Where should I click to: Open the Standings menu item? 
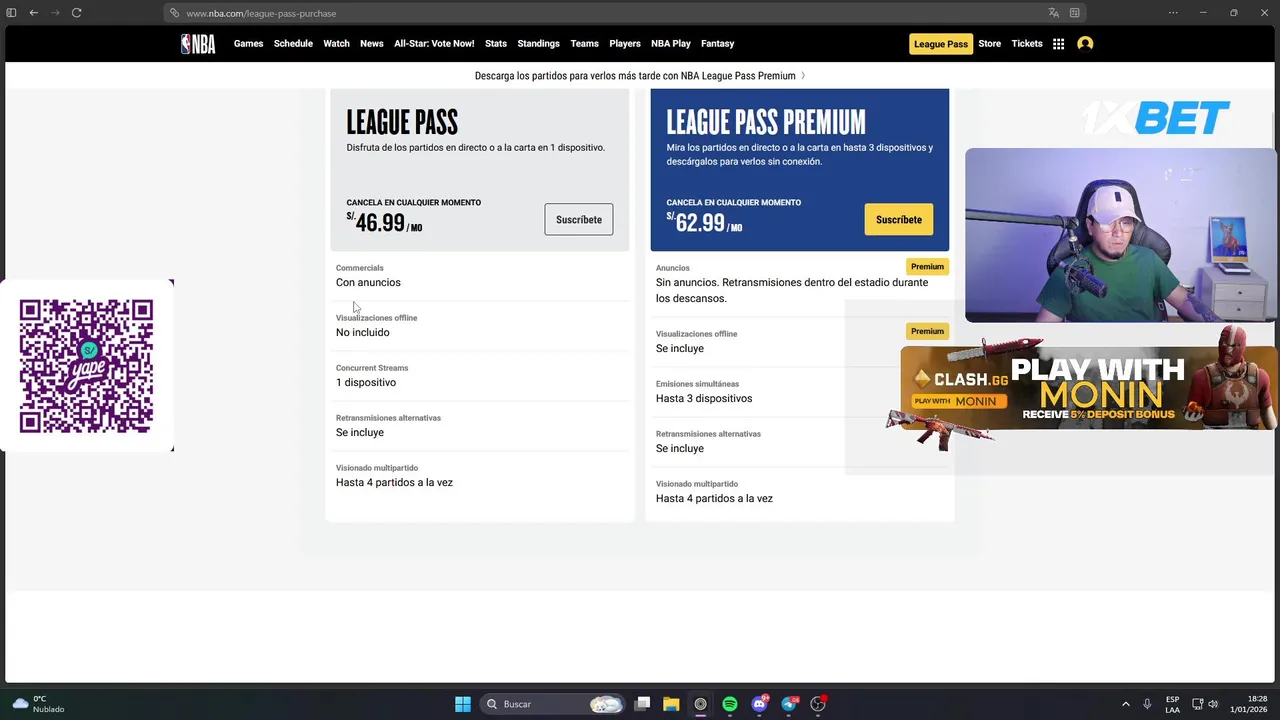pos(538,44)
